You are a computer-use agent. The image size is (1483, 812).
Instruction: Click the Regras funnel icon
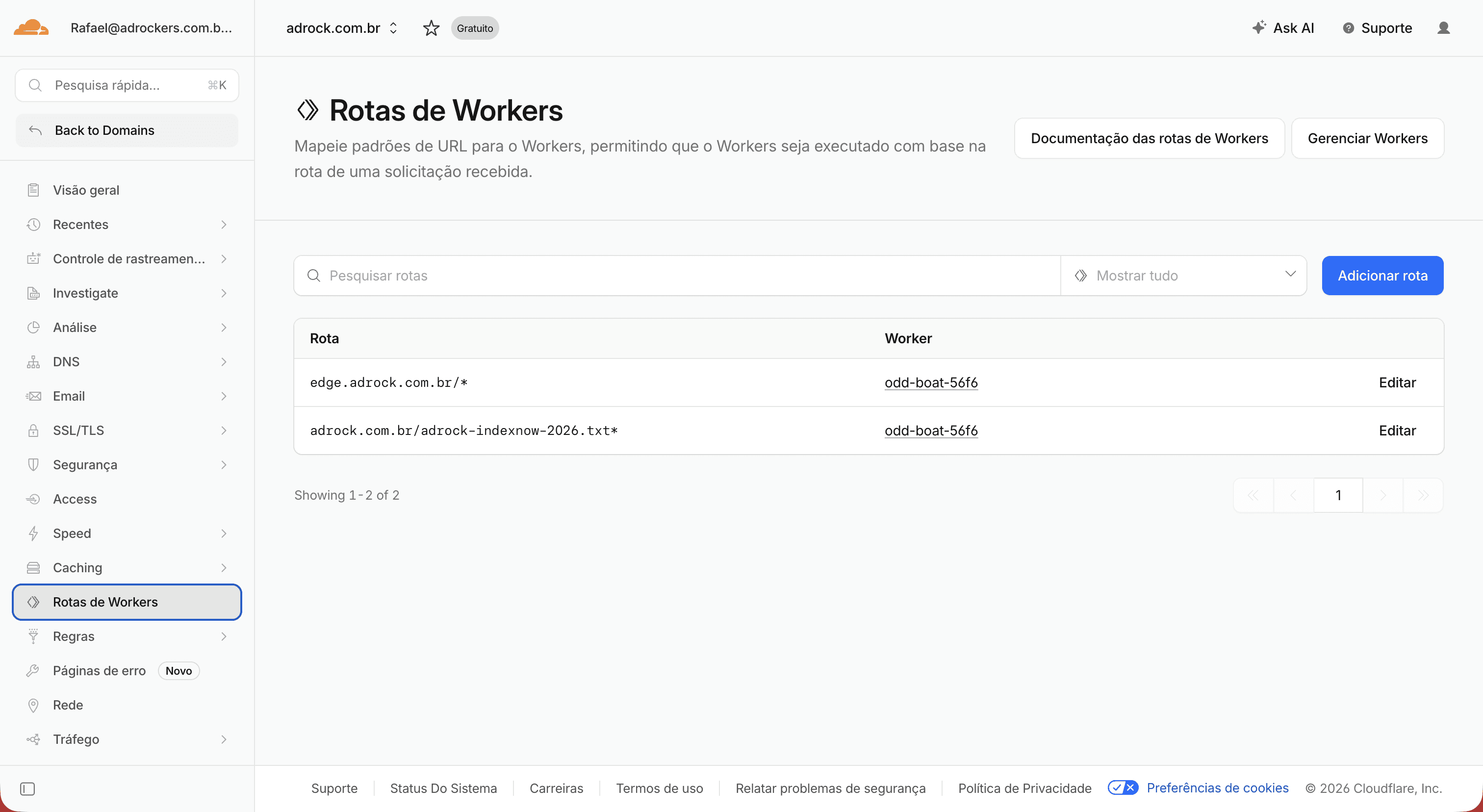click(33, 636)
